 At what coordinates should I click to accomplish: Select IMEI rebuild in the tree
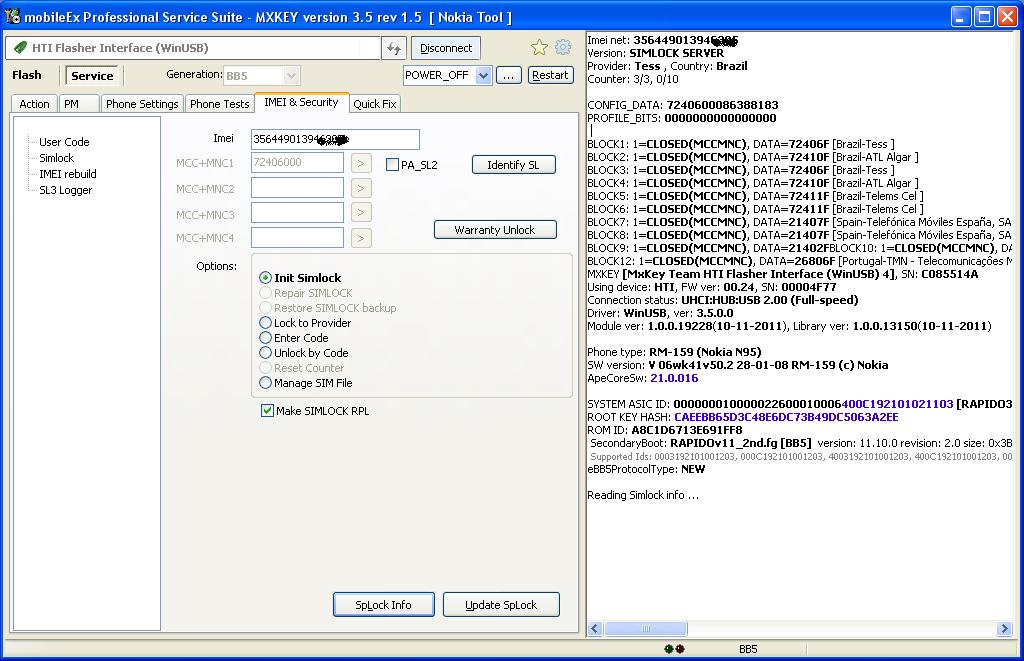coord(68,174)
